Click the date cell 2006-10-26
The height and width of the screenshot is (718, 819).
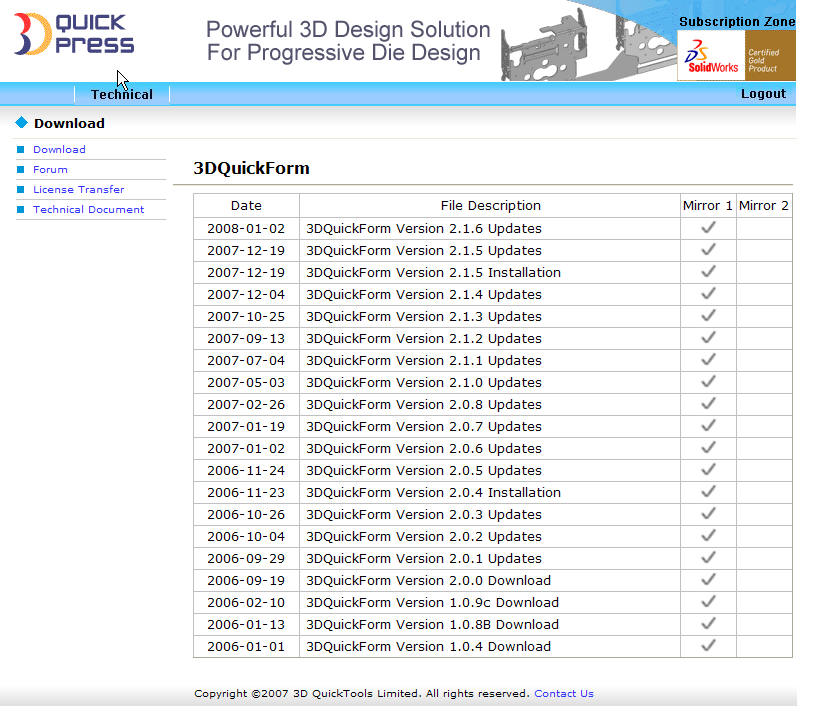[x=246, y=514]
